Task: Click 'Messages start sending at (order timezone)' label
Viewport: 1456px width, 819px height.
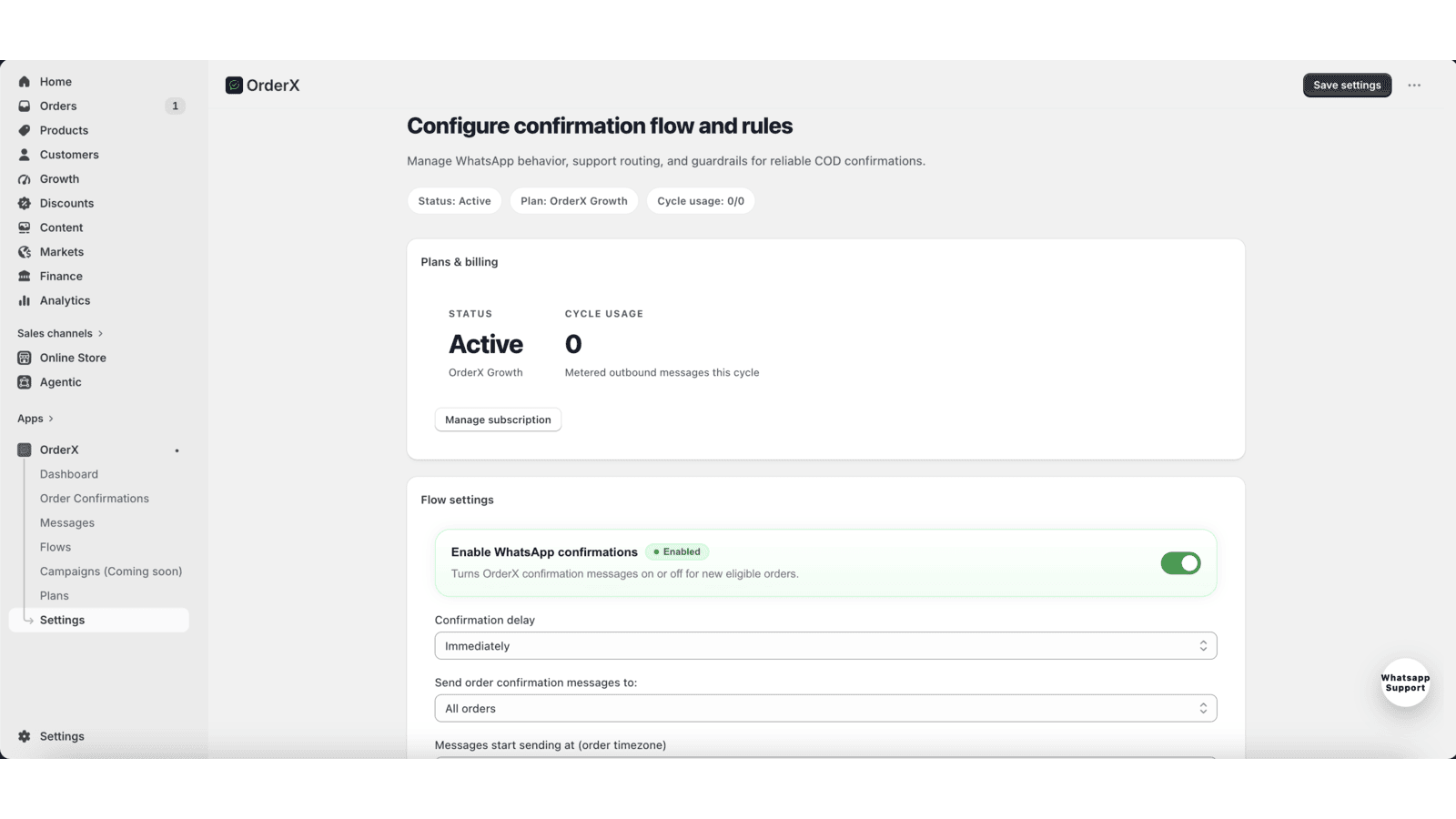Action: [x=551, y=744]
